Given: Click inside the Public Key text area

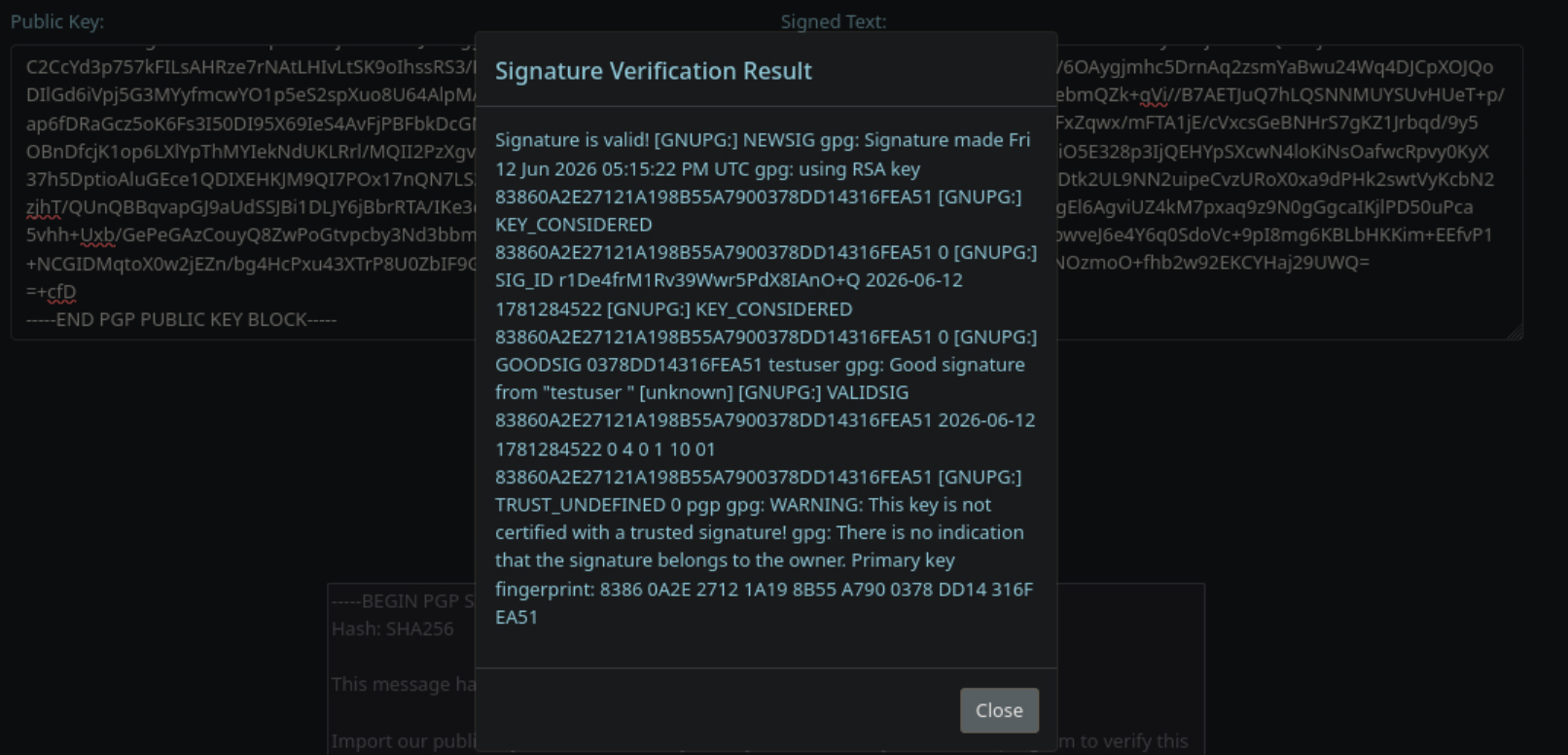Looking at the screenshot, I should pyautogui.click(x=243, y=193).
